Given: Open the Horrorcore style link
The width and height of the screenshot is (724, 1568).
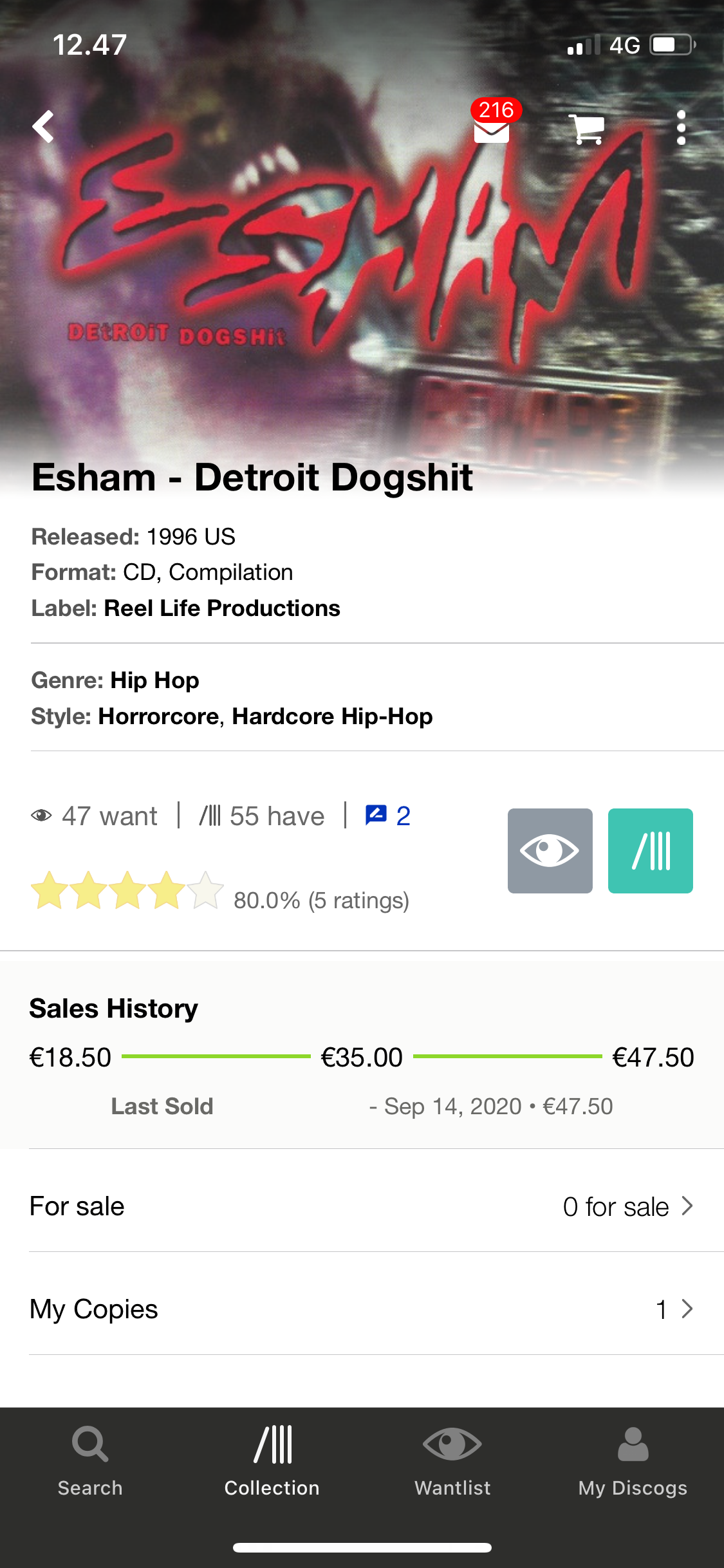Looking at the screenshot, I should pos(158,716).
